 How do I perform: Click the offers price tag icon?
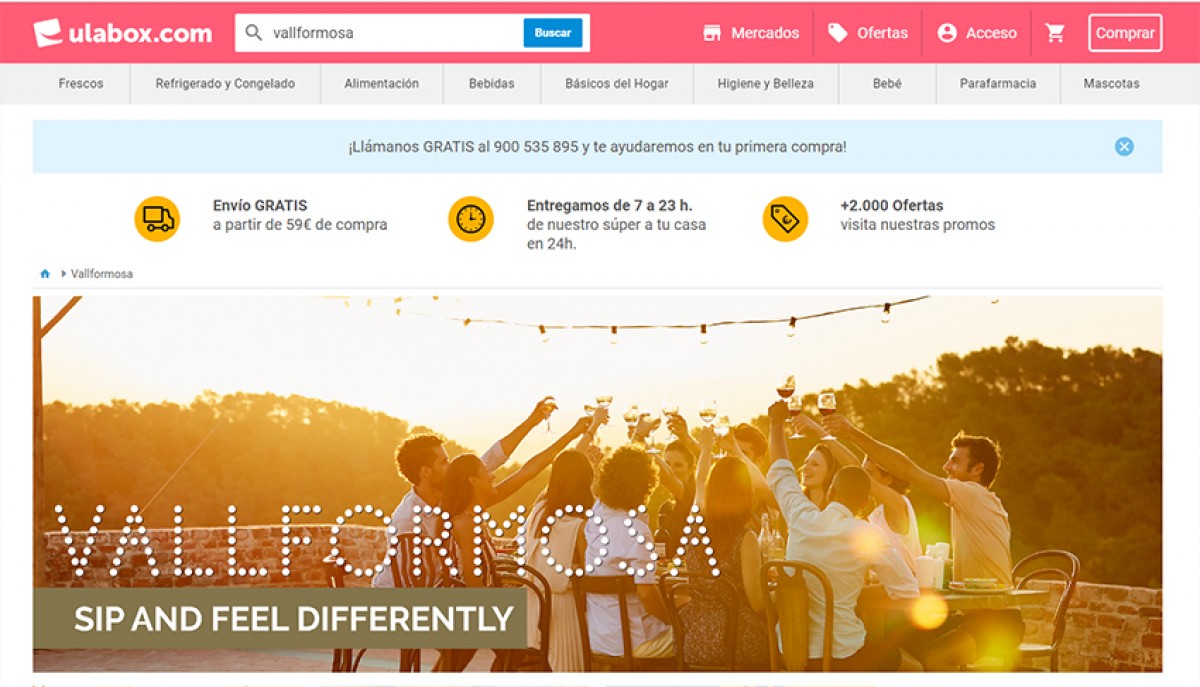click(x=785, y=218)
